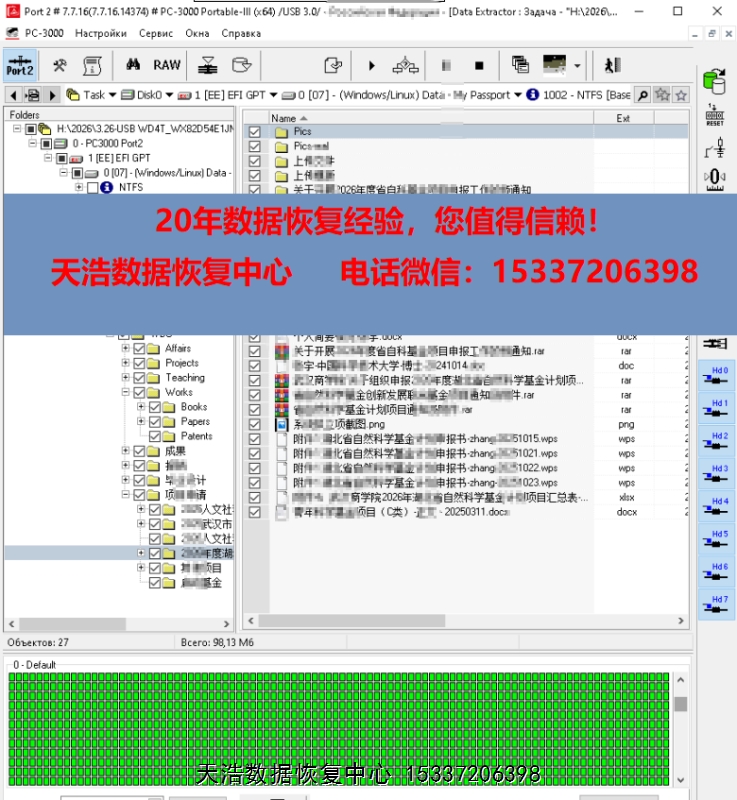Click the magnifier icon in path bar
The image size is (737, 800).
pyautogui.click(x=643, y=95)
